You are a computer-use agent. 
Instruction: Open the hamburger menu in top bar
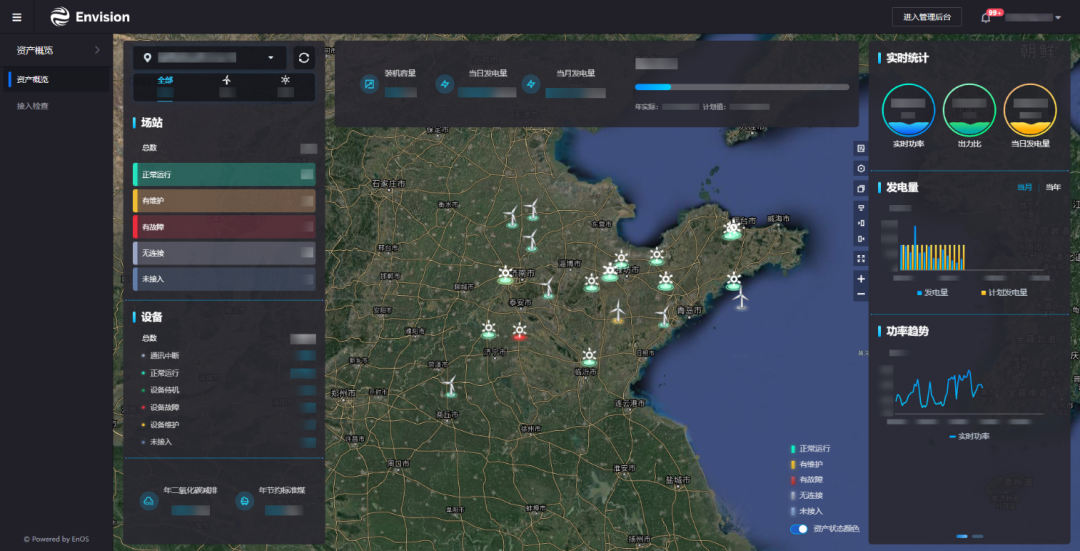click(17, 17)
